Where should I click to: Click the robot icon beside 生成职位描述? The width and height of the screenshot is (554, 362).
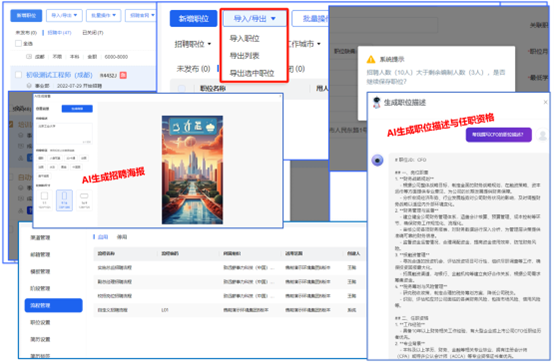(377, 102)
